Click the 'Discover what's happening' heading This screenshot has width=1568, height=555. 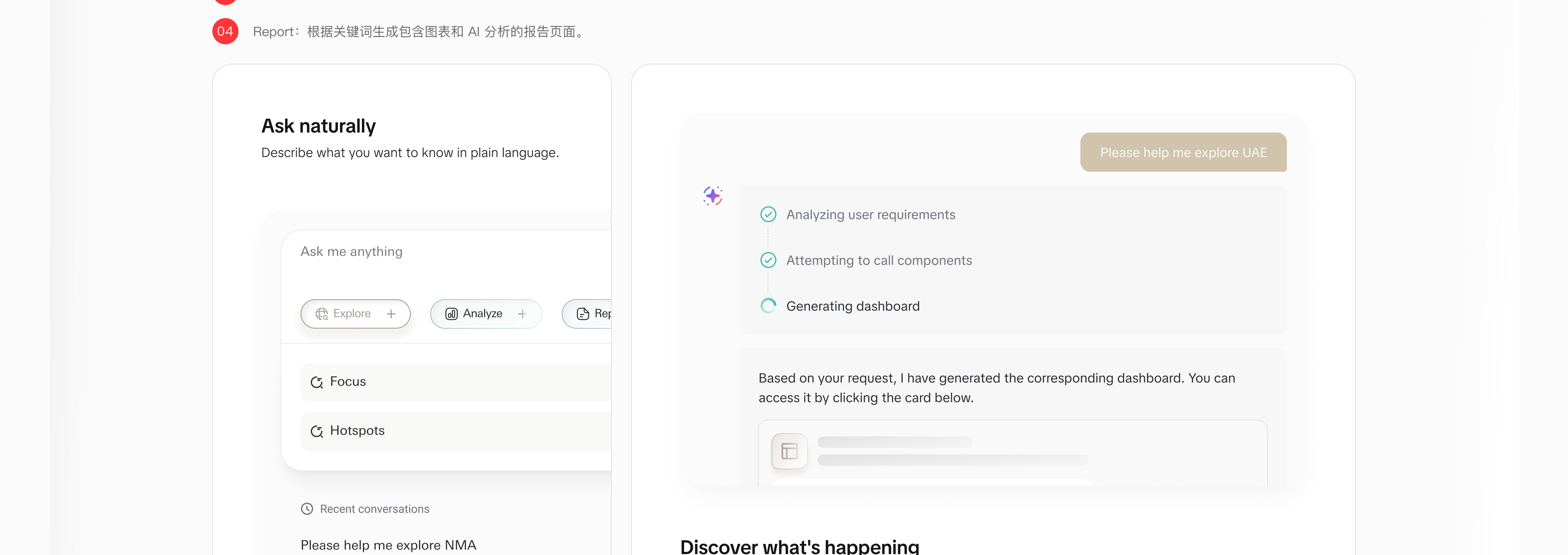799,546
